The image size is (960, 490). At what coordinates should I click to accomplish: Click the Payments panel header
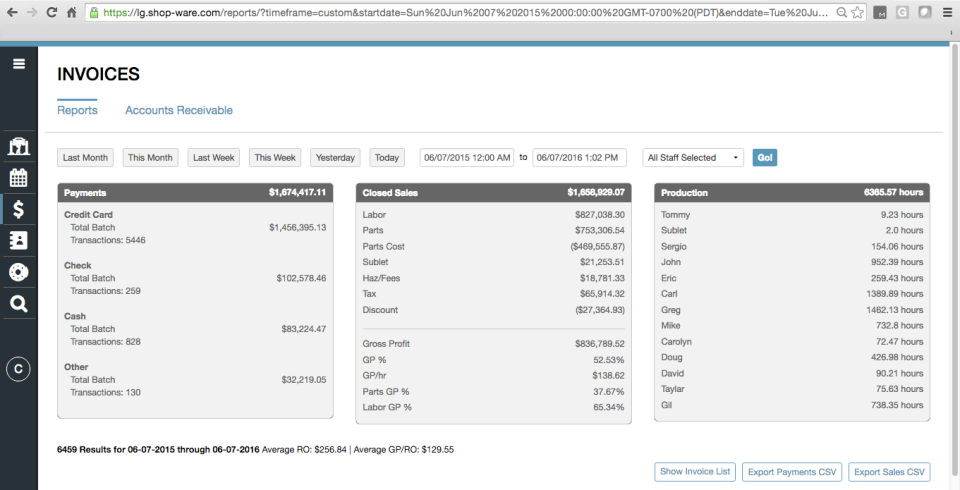195,192
